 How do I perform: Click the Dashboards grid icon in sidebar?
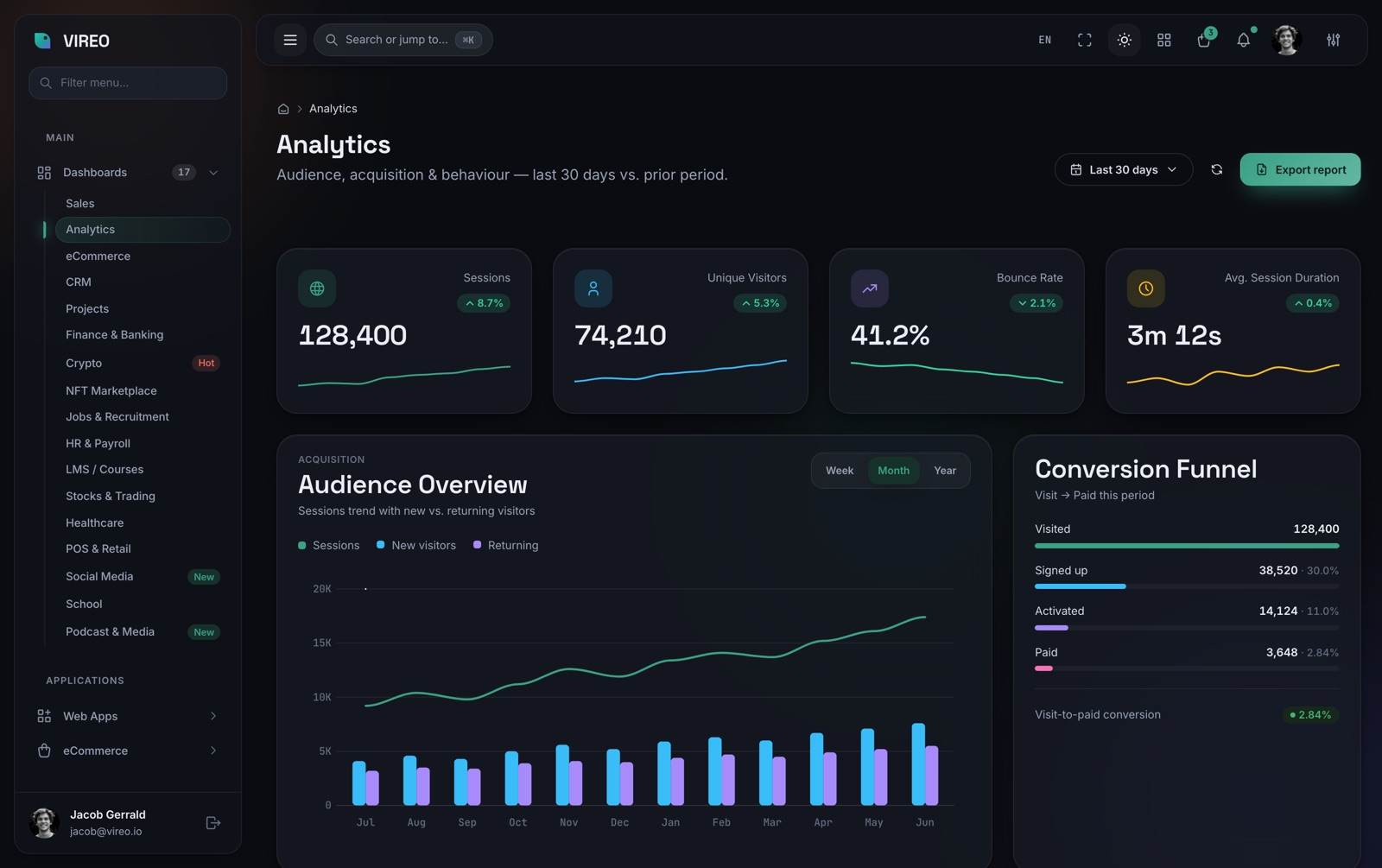[44, 173]
